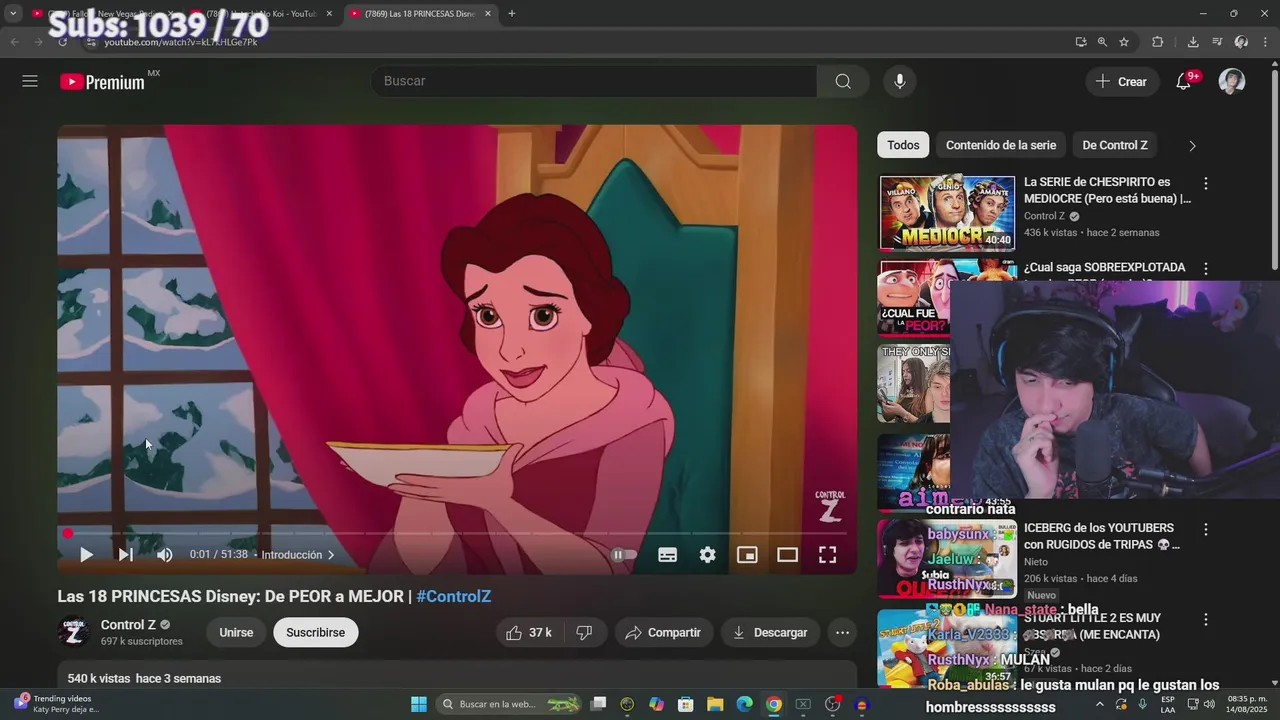Screen dimensions: 1280x720
Task: Open Microsoft Store from taskbar
Action: [686, 704]
